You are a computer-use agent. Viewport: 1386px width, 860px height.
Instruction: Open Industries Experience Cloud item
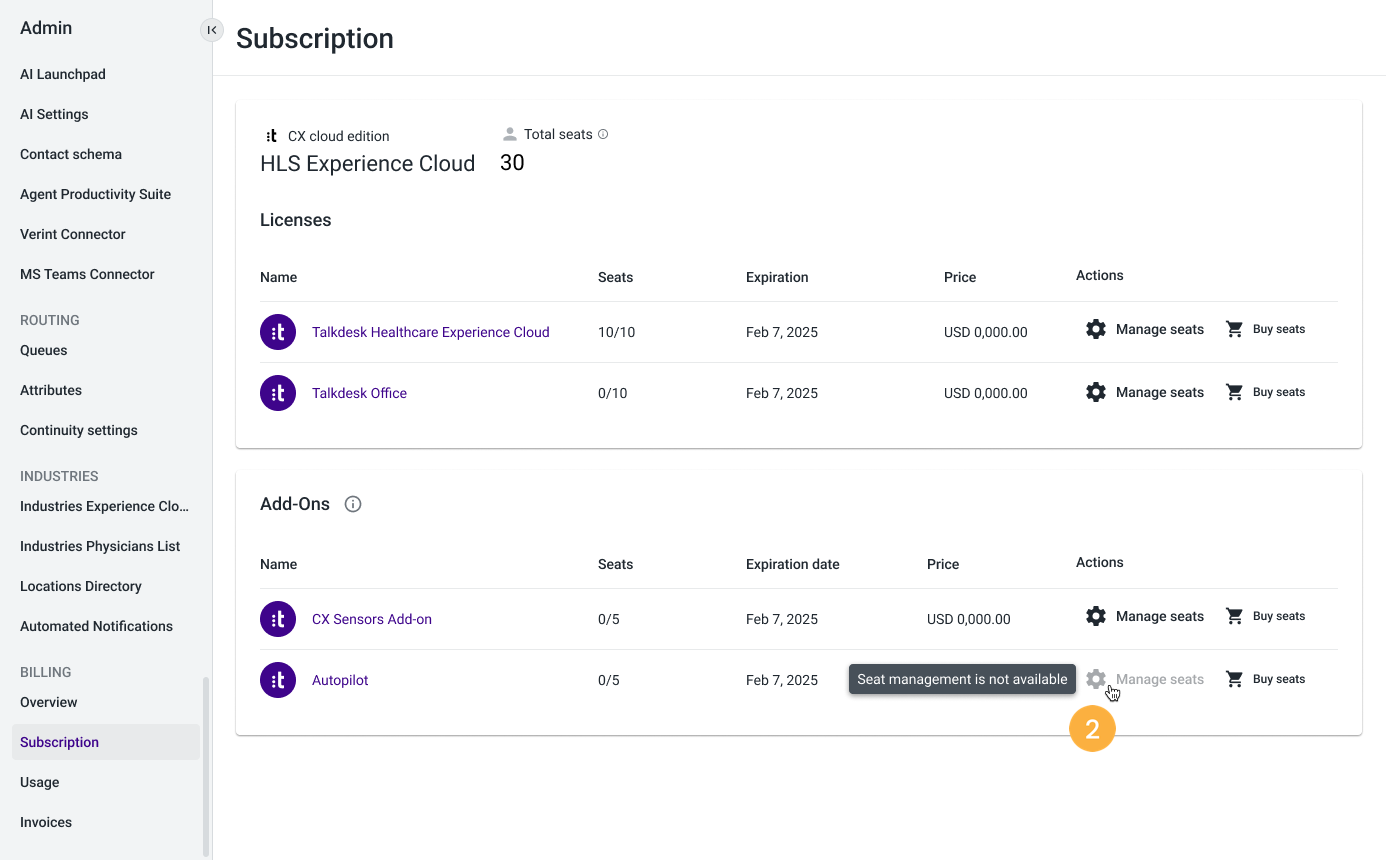104,506
